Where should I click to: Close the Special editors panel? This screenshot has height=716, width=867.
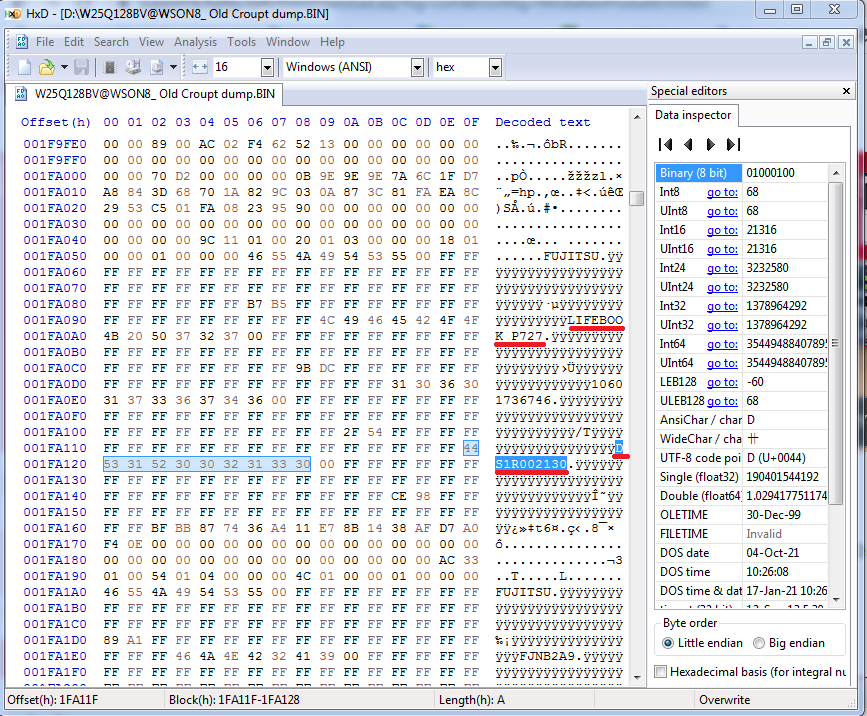pyautogui.click(x=846, y=91)
